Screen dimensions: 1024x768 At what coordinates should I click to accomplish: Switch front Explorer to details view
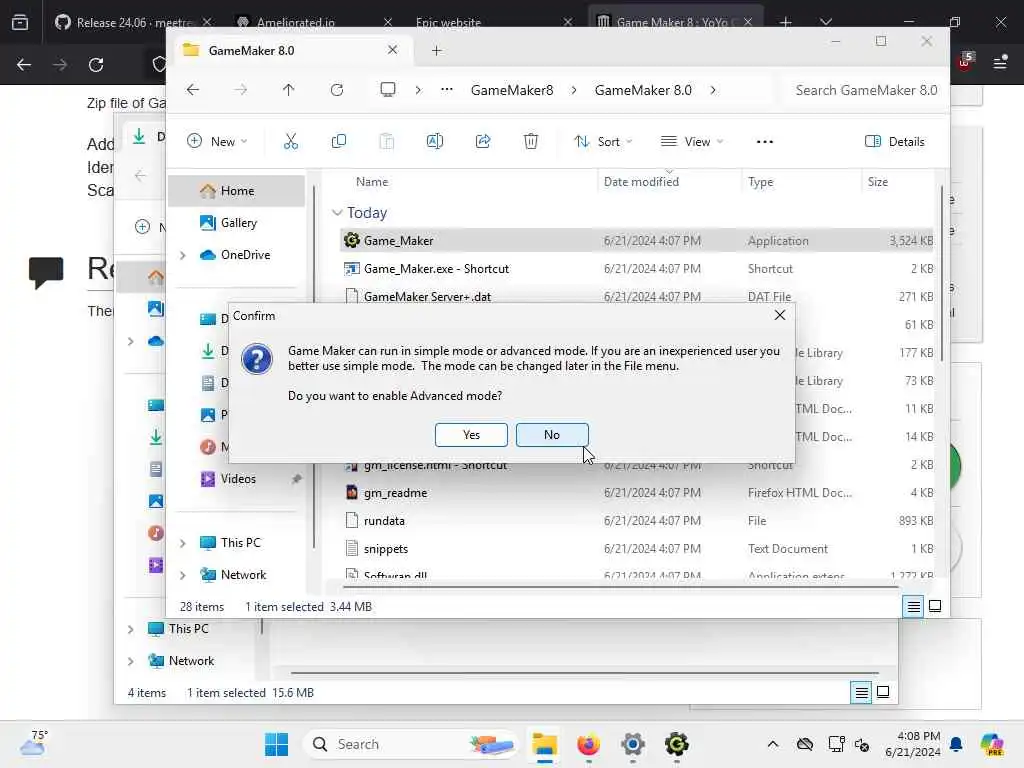coord(914,607)
